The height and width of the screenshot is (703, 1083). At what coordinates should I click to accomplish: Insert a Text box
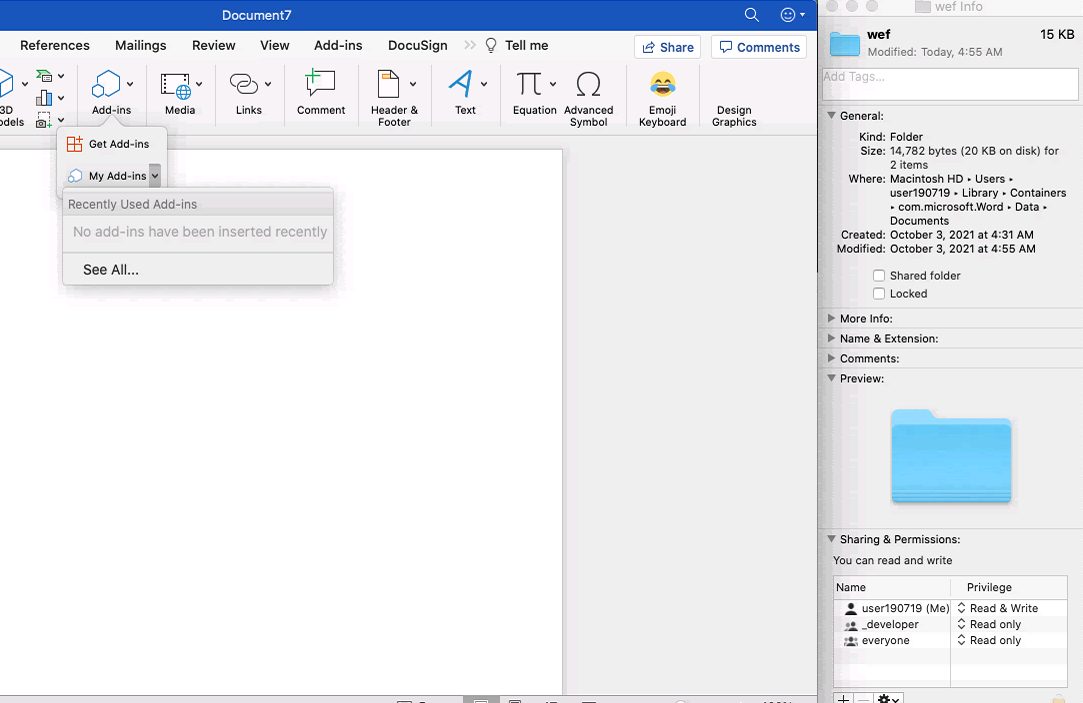(x=464, y=95)
